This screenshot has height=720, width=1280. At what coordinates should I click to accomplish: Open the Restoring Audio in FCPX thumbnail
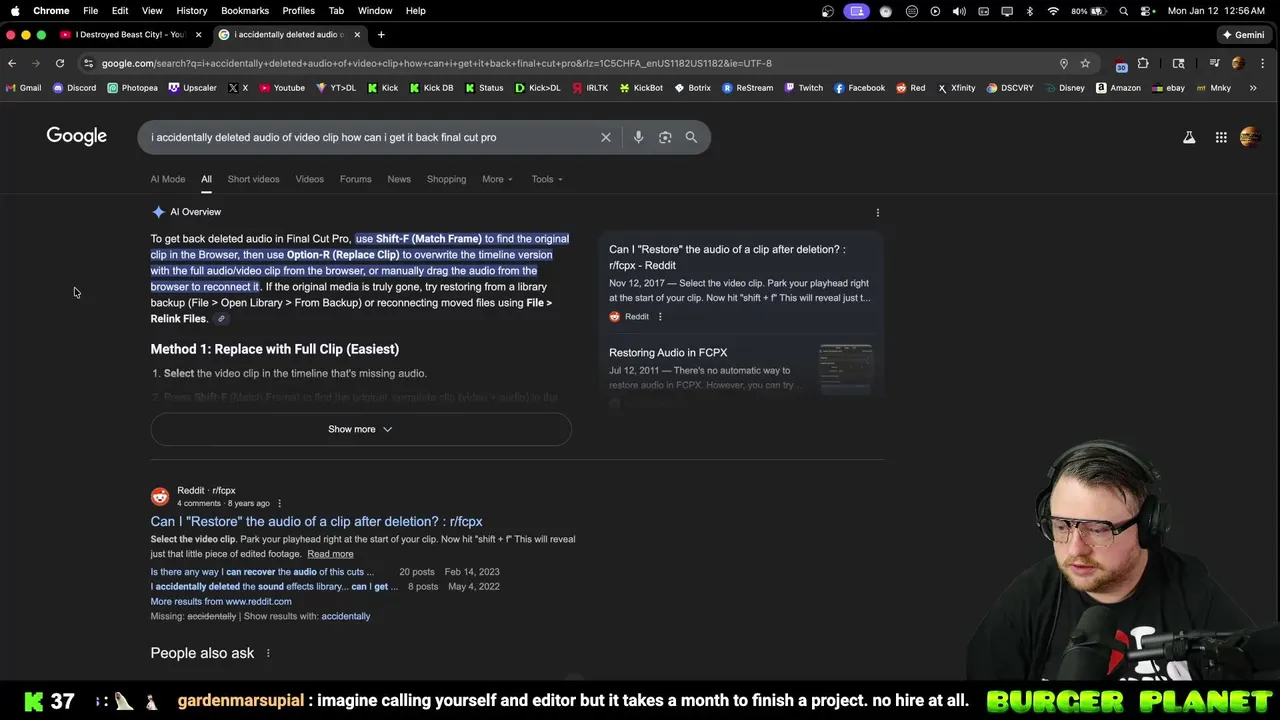point(845,368)
